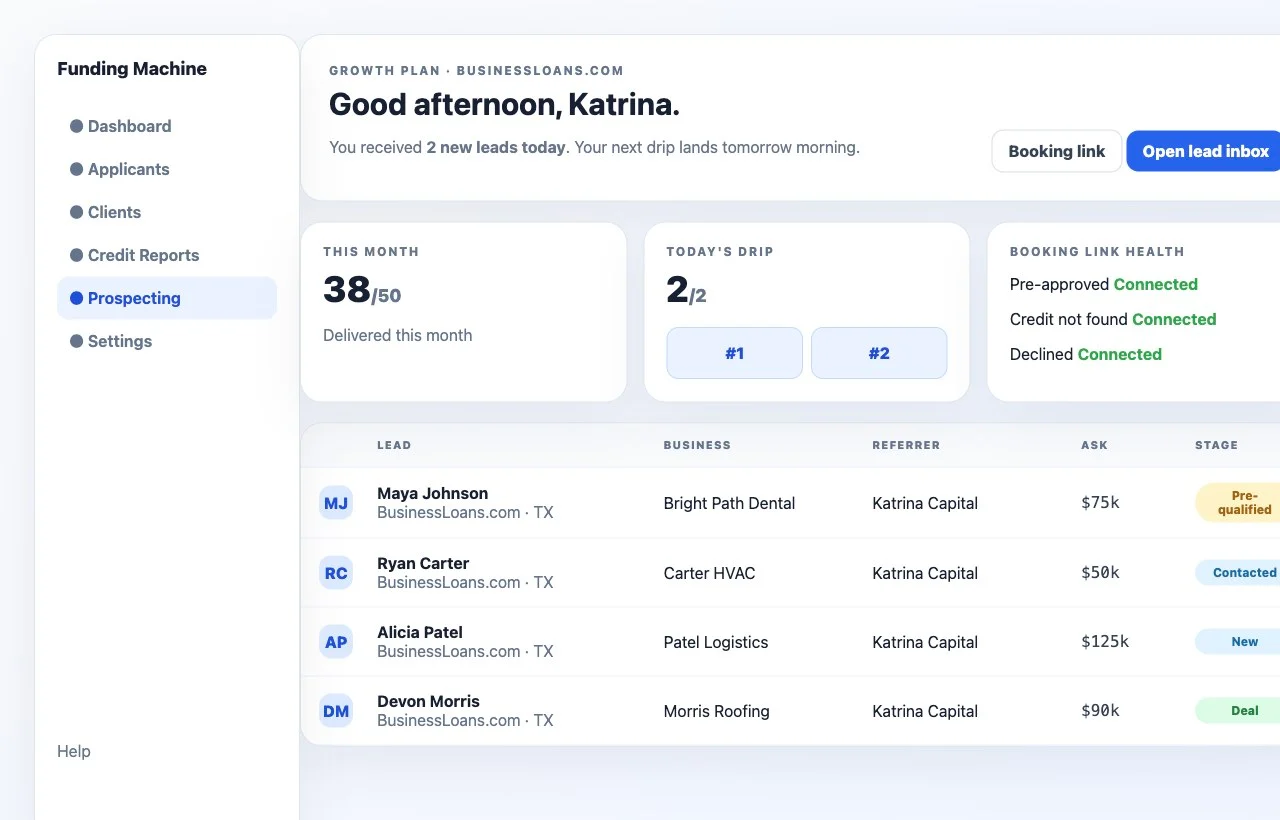This screenshot has width=1280, height=820.
Task: Open the Dashboard menu item
Action: coord(167,126)
